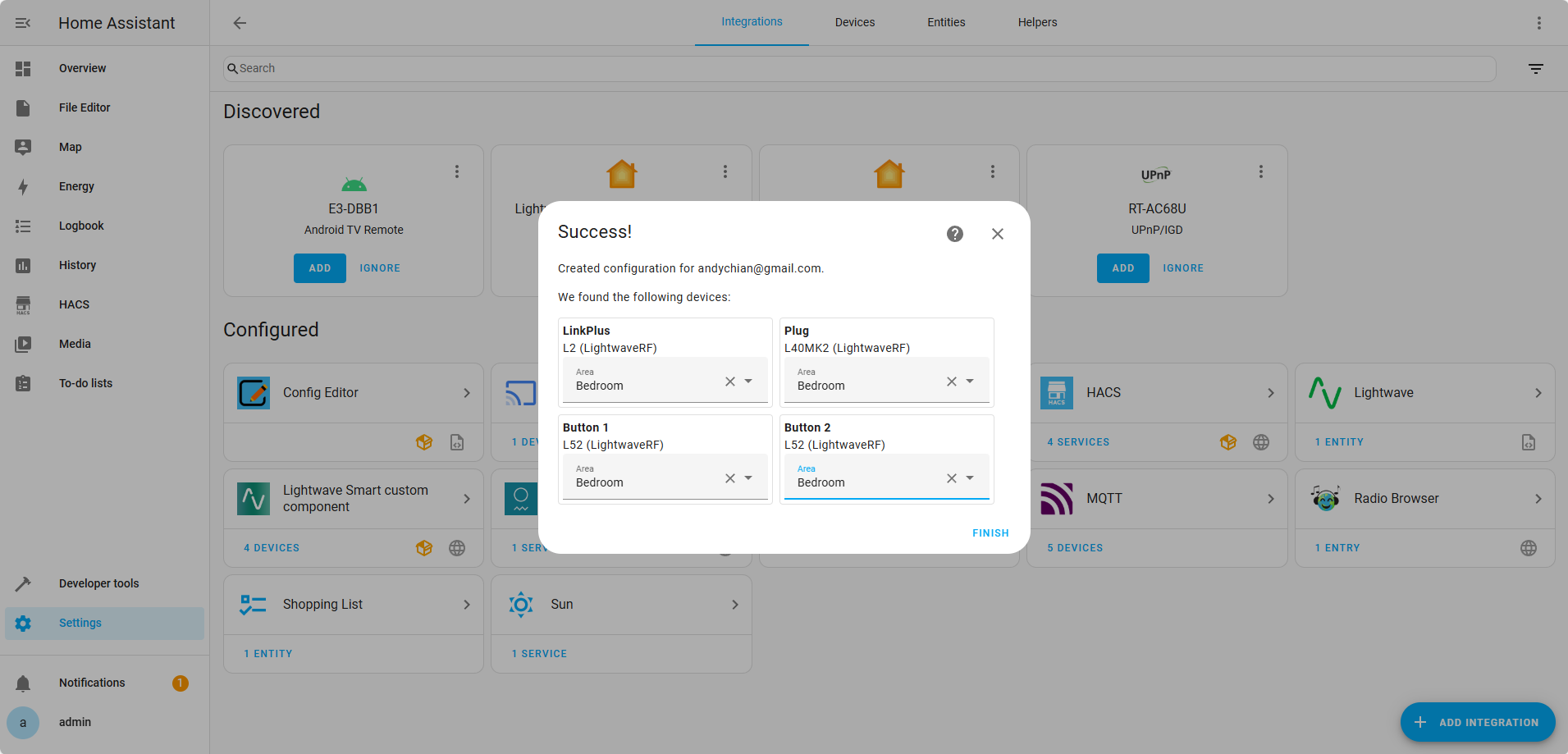Ignore the discovered RT-AC68U device
Viewport: 1568px width, 754px height.
(1182, 268)
